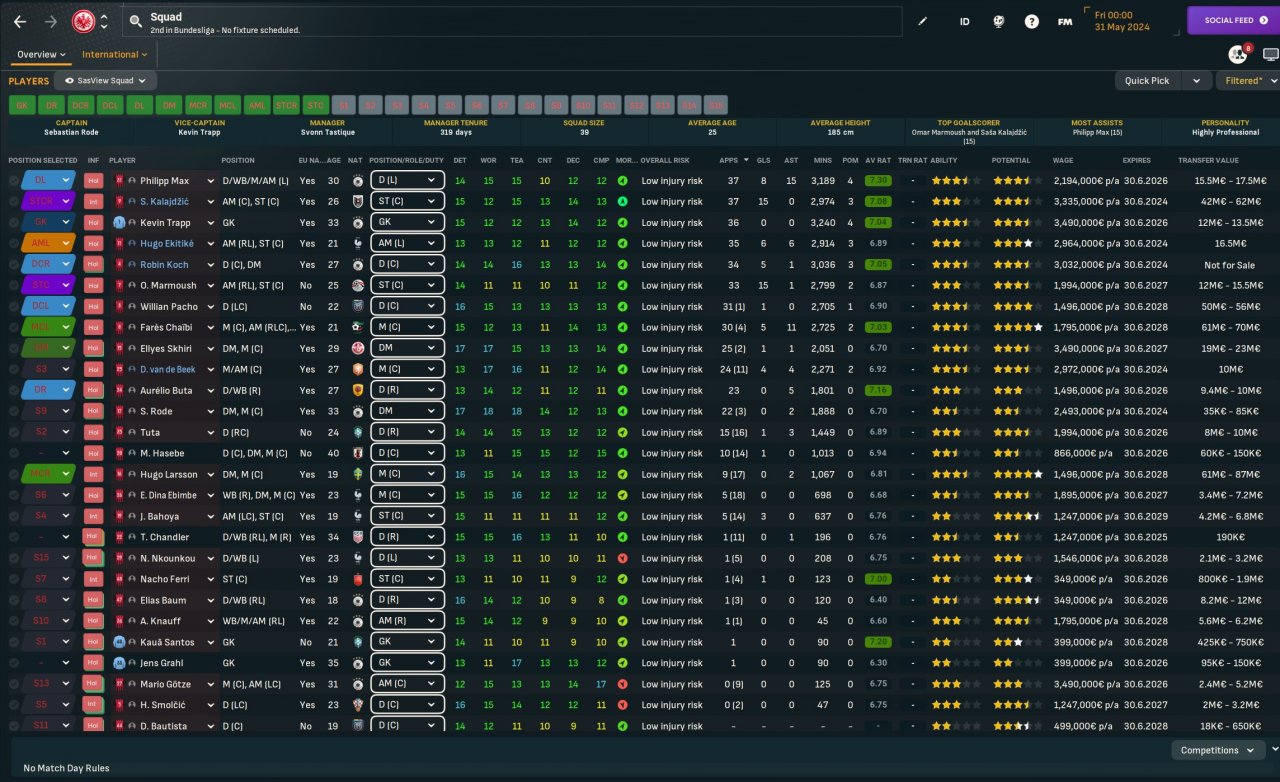Image resolution: width=1280 pixels, height=782 pixels.
Task: Click the pencil edit icon
Action: coord(923,21)
